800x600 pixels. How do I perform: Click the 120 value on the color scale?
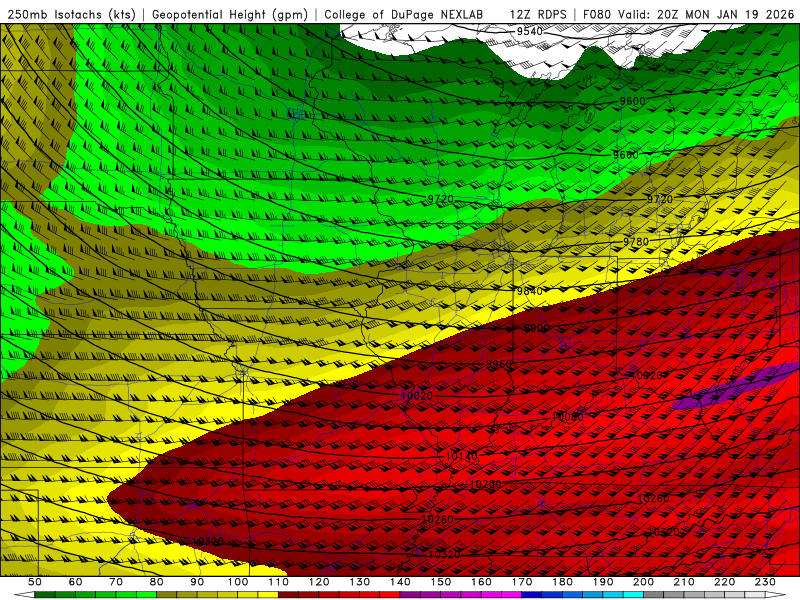(319, 582)
